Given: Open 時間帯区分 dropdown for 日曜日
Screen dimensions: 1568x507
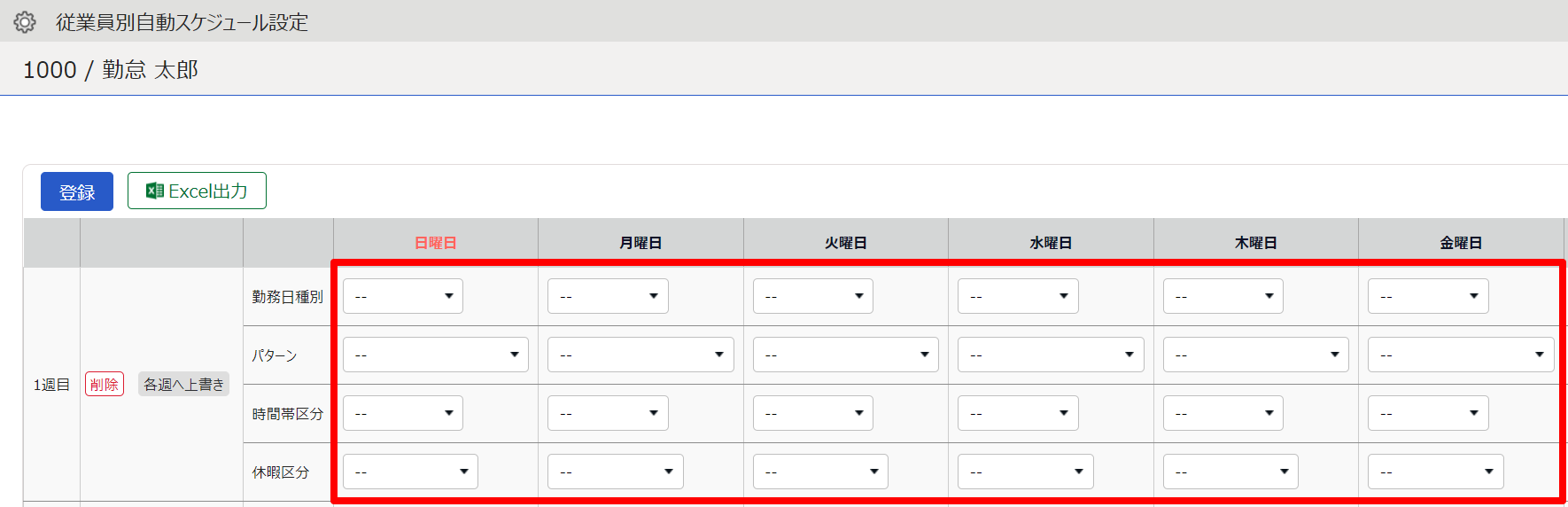Looking at the screenshot, I should (x=403, y=413).
